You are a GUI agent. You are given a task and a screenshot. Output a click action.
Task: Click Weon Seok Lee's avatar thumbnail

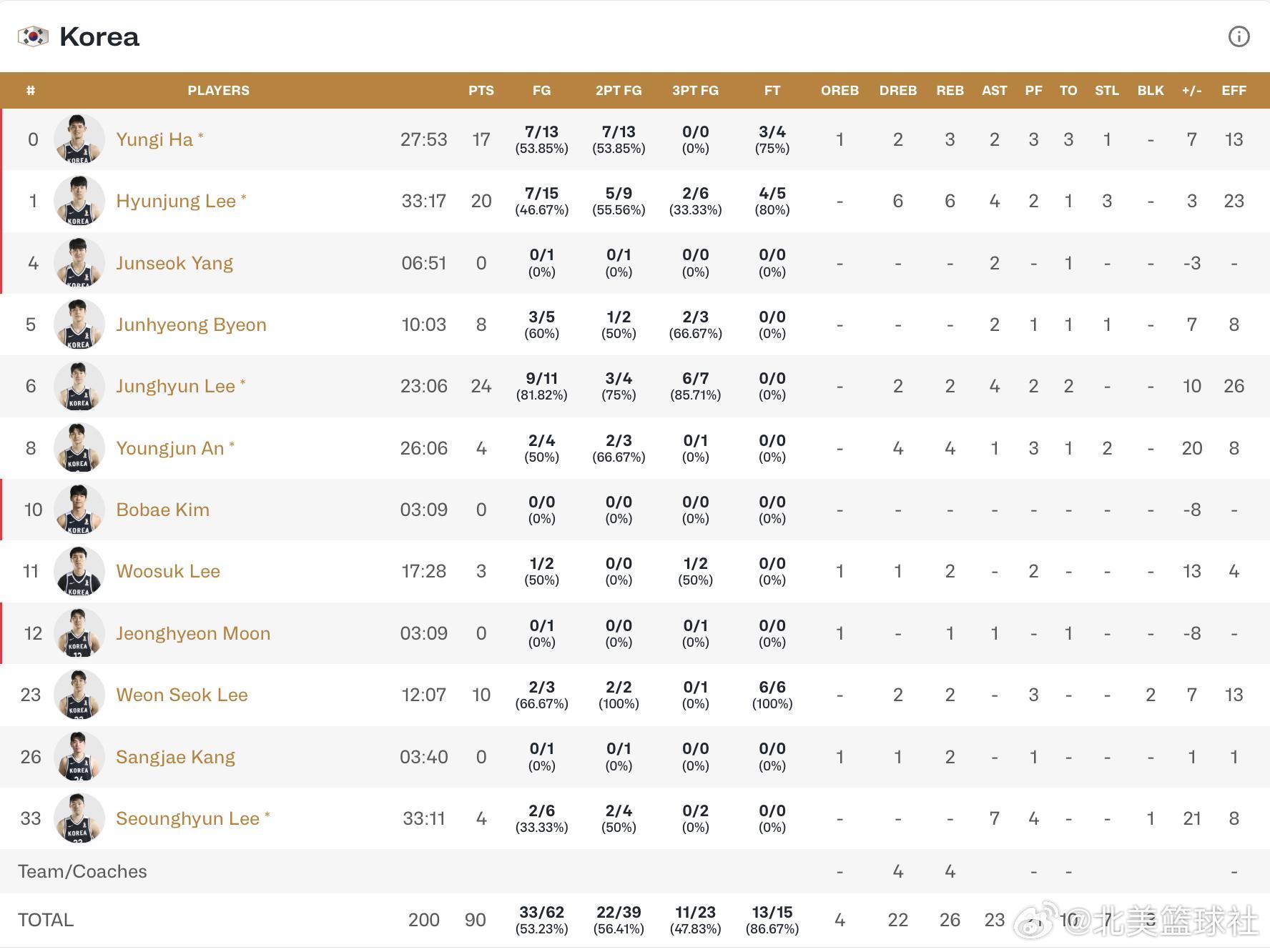[79, 695]
